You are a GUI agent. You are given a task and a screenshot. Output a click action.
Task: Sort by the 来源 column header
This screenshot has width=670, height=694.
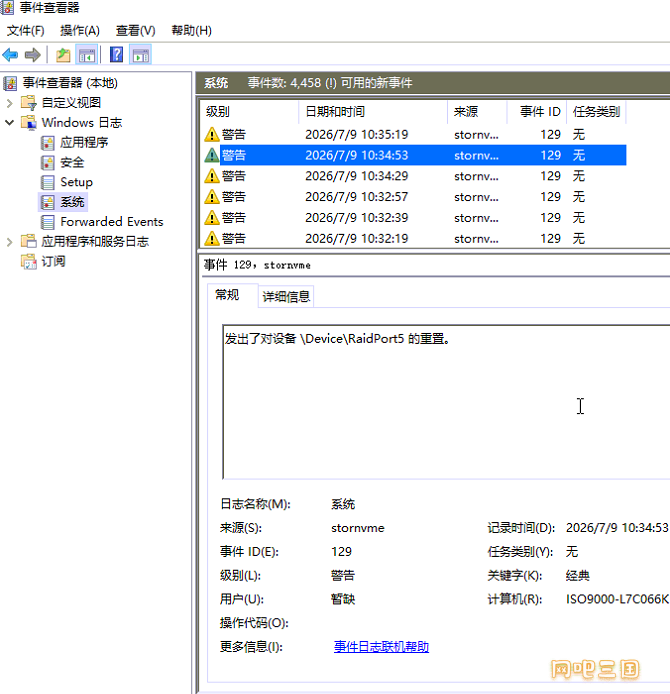[x=477, y=112]
